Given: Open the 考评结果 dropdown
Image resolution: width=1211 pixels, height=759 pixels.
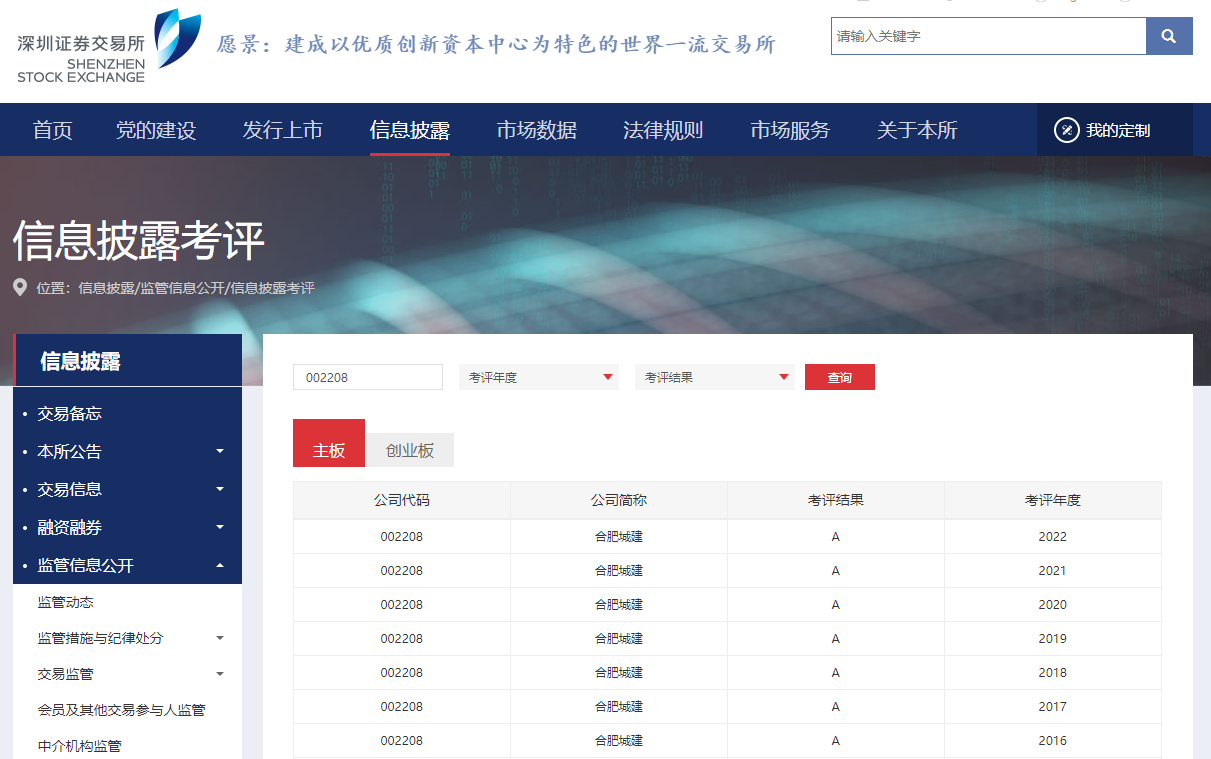Looking at the screenshot, I should [x=714, y=377].
